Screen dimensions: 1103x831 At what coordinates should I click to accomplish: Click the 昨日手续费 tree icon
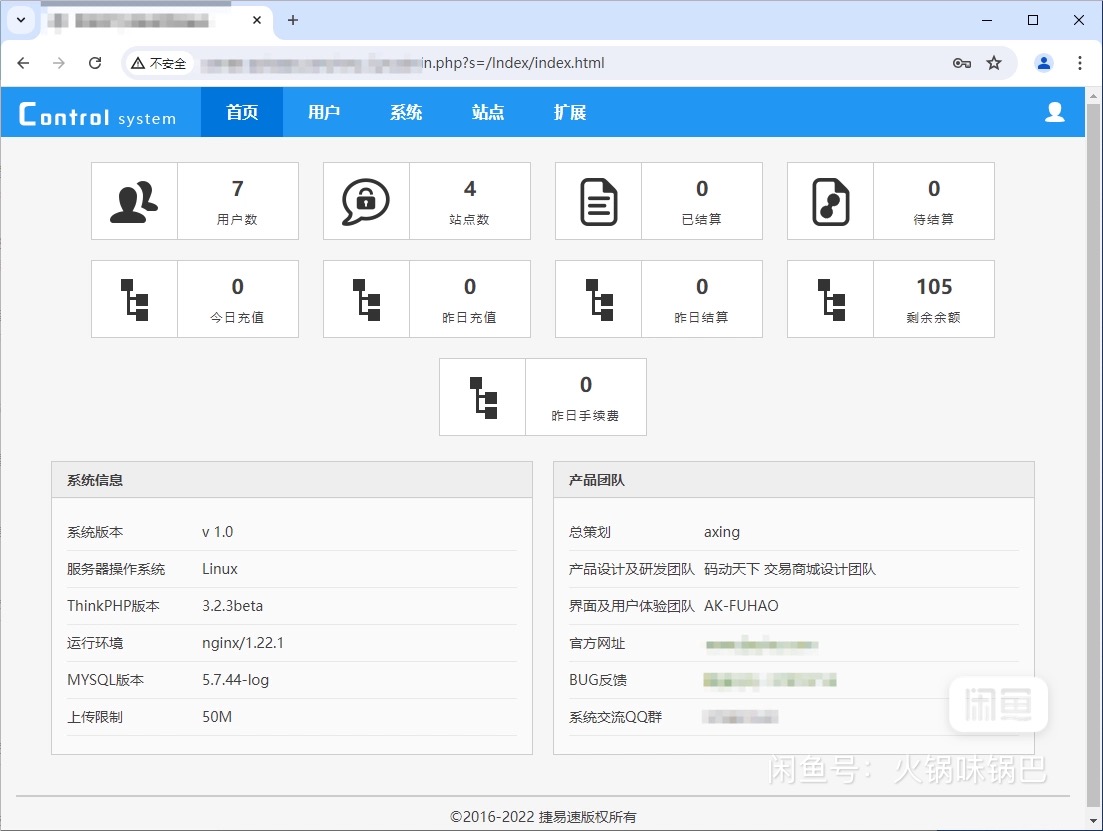click(x=481, y=396)
